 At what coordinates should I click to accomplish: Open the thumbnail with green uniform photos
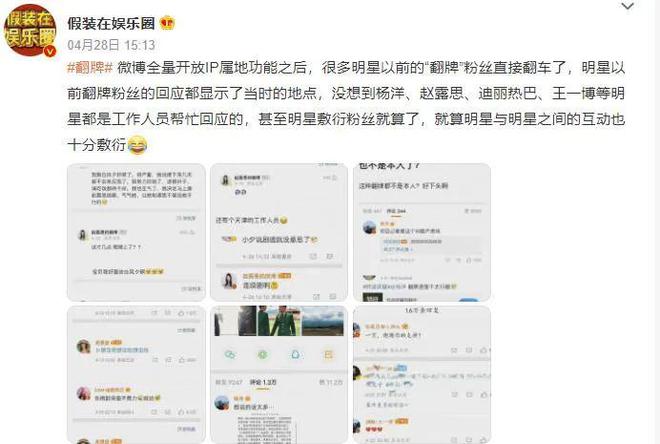point(279,375)
